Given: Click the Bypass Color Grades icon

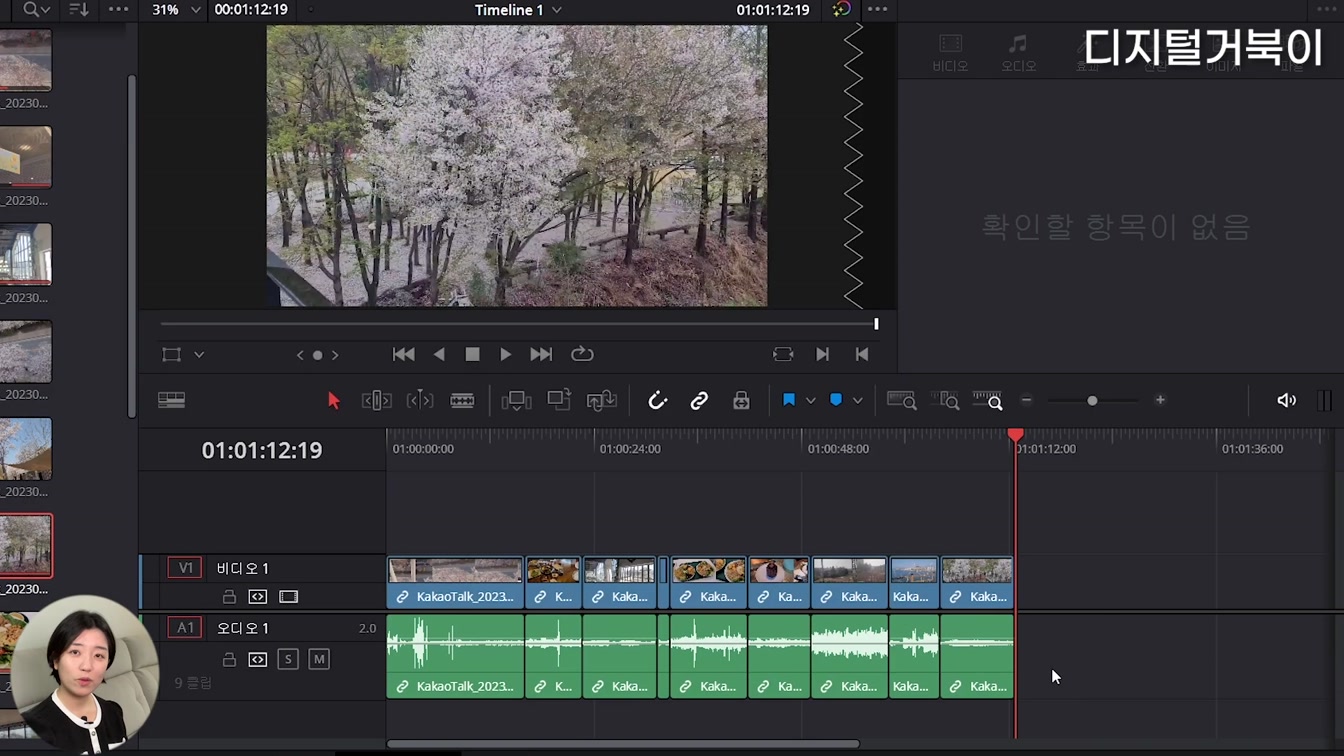Looking at the screenshot, I should tap(842, 9).
